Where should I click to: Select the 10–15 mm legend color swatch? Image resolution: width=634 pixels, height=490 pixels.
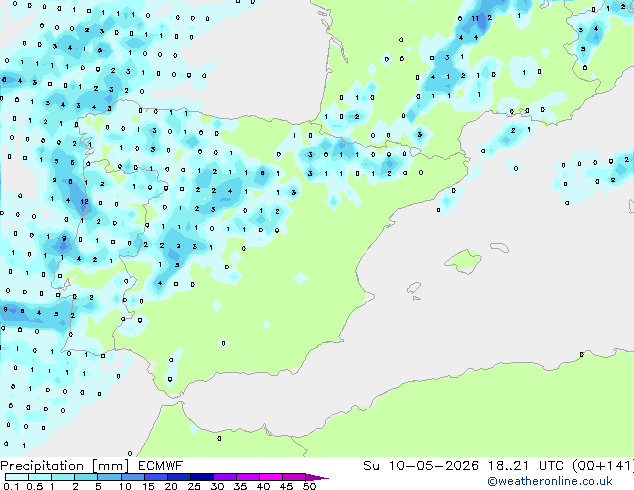132,477
